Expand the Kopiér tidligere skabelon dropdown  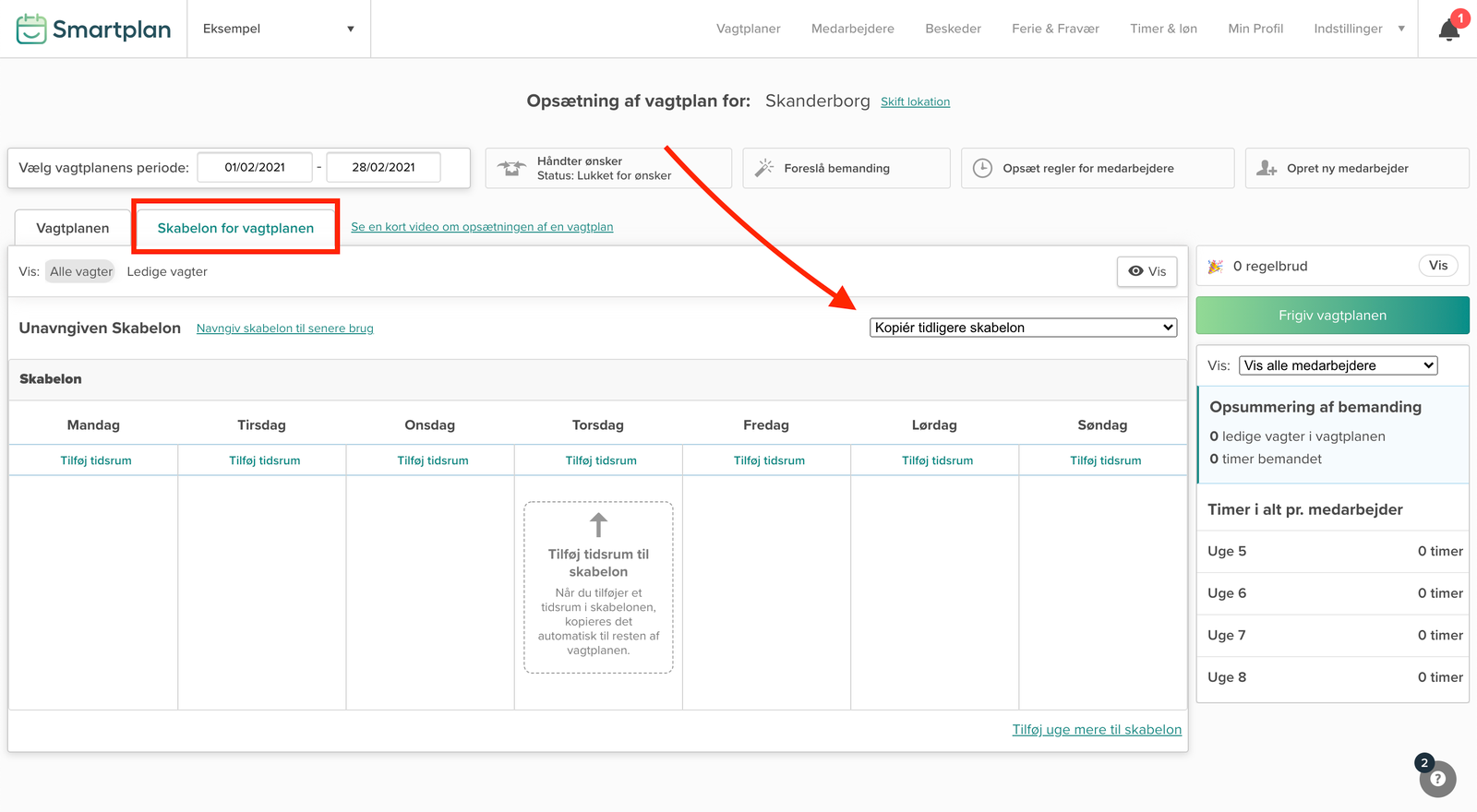pos(1023,328)
